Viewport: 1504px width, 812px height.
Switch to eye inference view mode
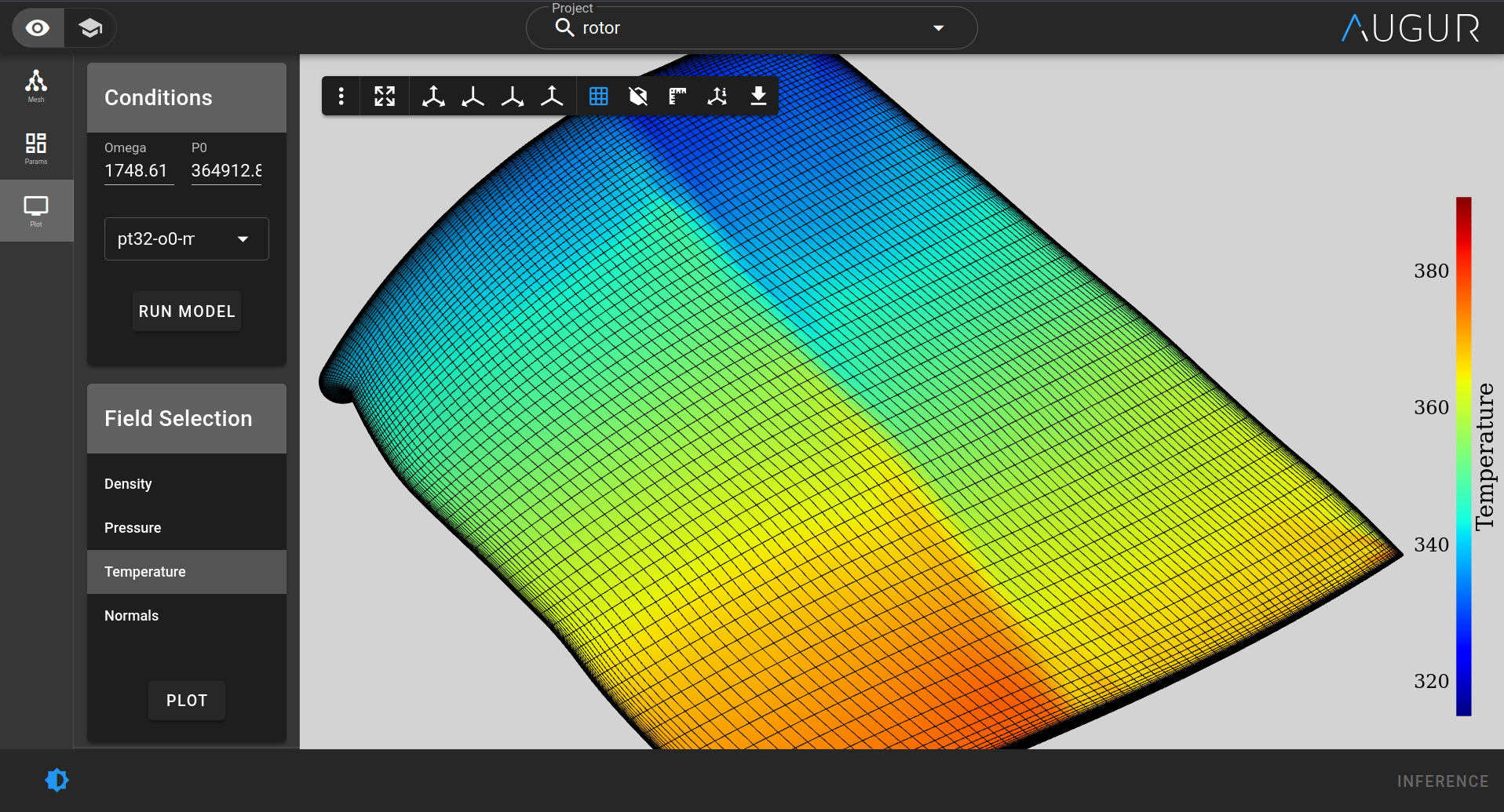38,28
